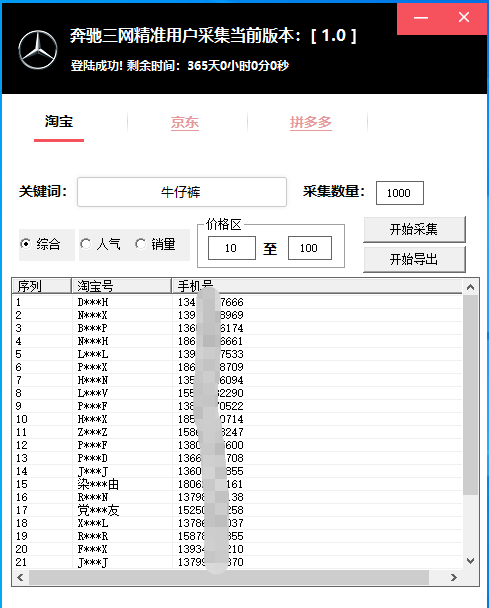
Task: Select row with 淘宝号 H***X
Action: point(237,419)
